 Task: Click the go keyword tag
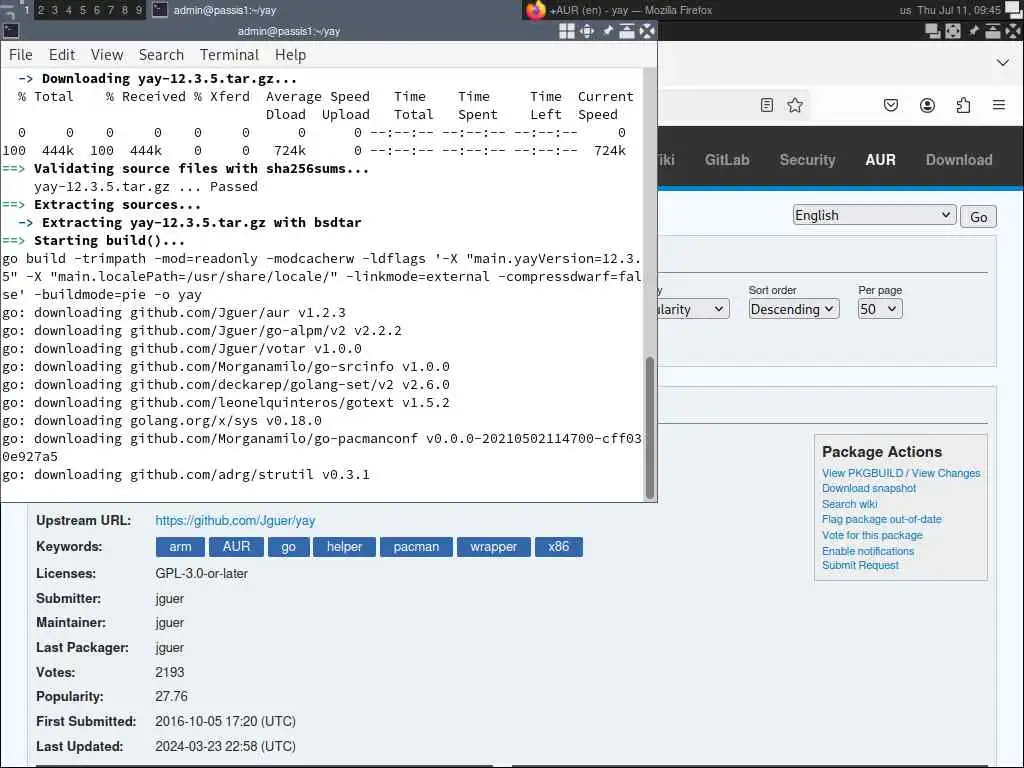pos(288,547)
